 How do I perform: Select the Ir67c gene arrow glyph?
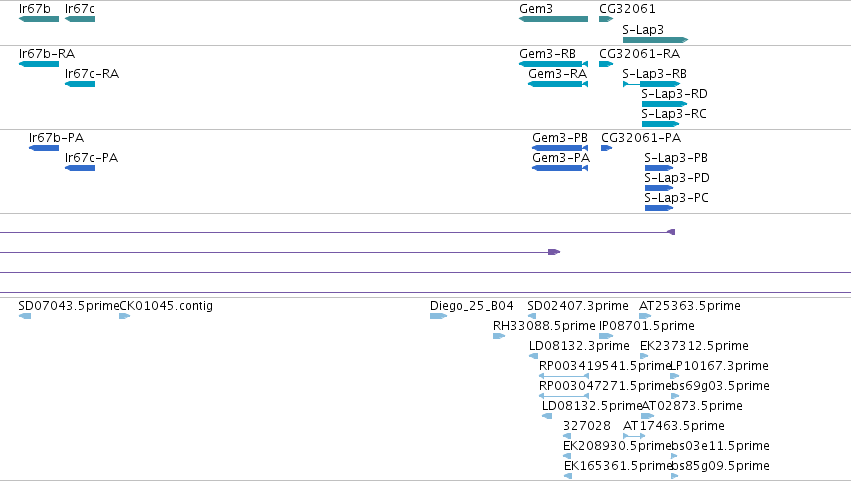[x=80, y=19]
